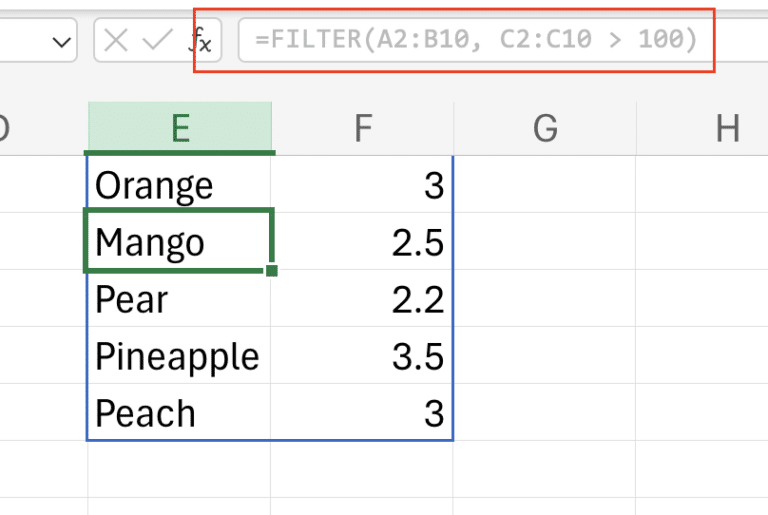
Task: Cancel the formula edit with the X icon
Action: (x=116, y=40)
